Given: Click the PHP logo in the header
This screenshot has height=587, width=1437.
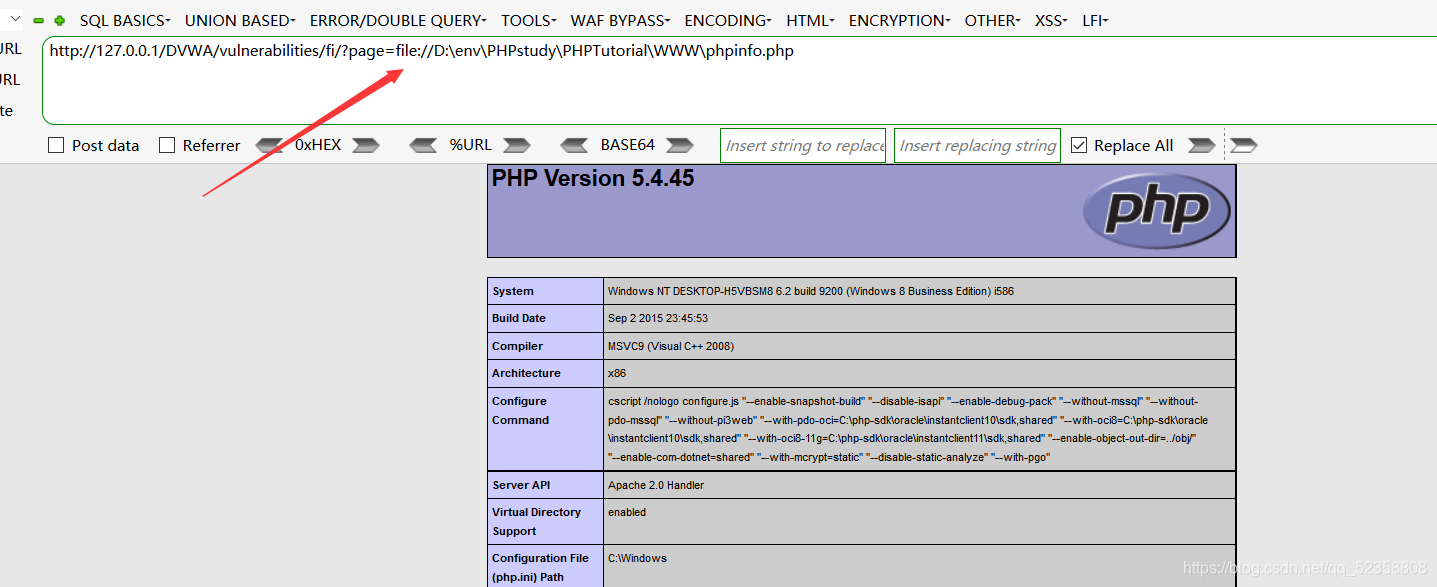Looking at the screenshot, I should point(1157,210).
